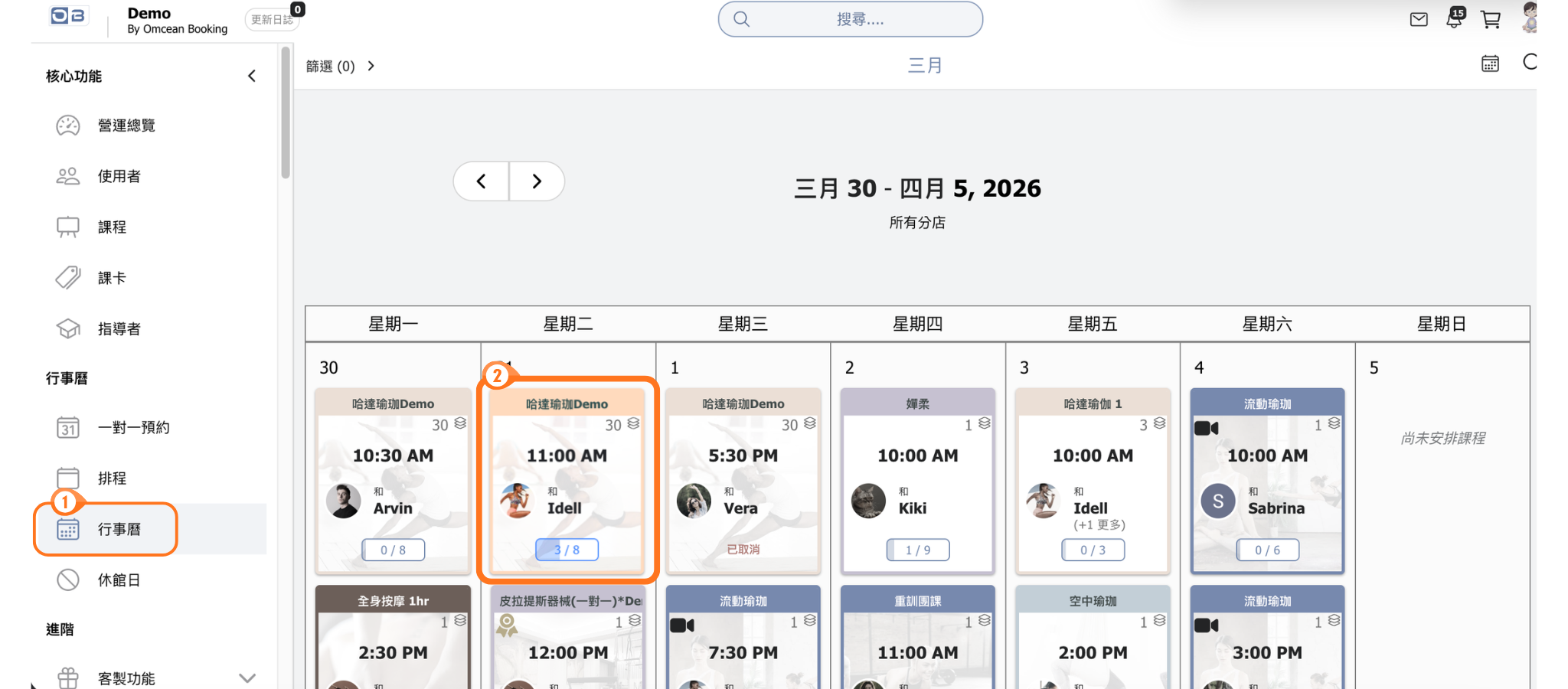1568x689 pixels.
Task: Go to the next week
Action: click(x=537, y=181)
